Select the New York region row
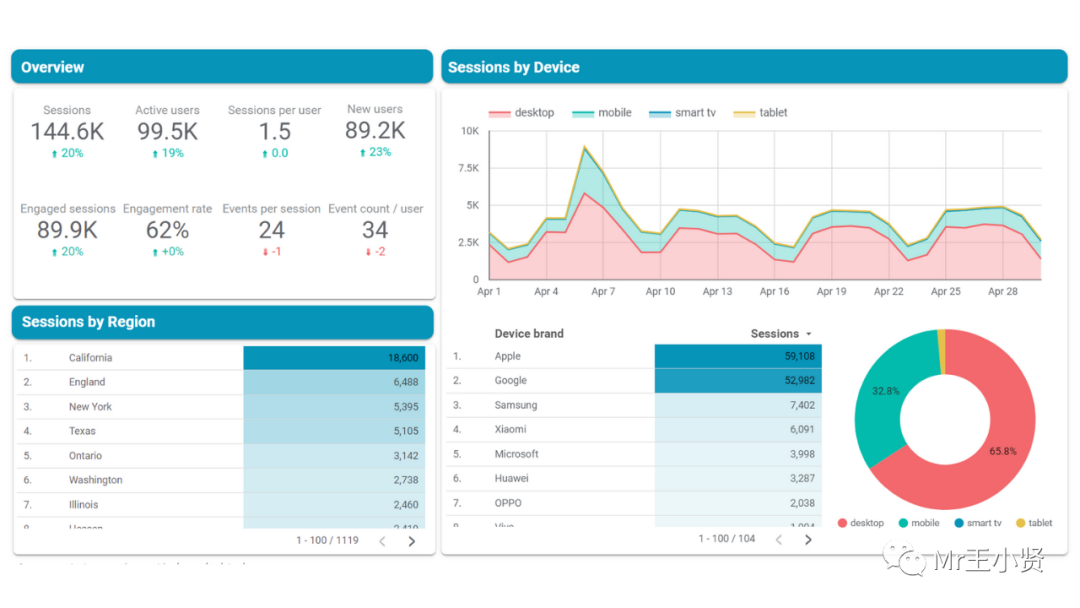 (220, 406)
